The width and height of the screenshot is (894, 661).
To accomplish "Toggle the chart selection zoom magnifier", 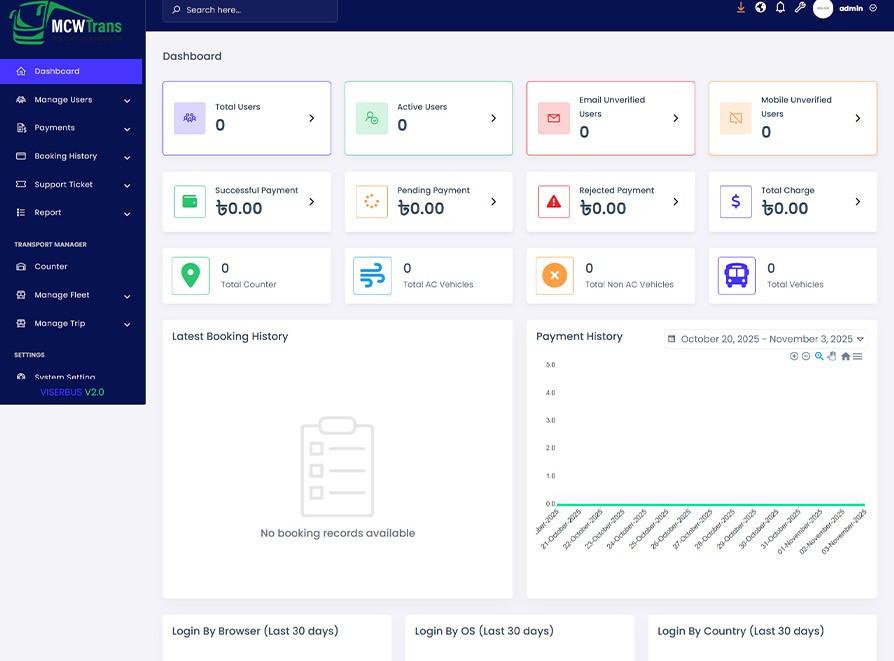I will (819, 356).
